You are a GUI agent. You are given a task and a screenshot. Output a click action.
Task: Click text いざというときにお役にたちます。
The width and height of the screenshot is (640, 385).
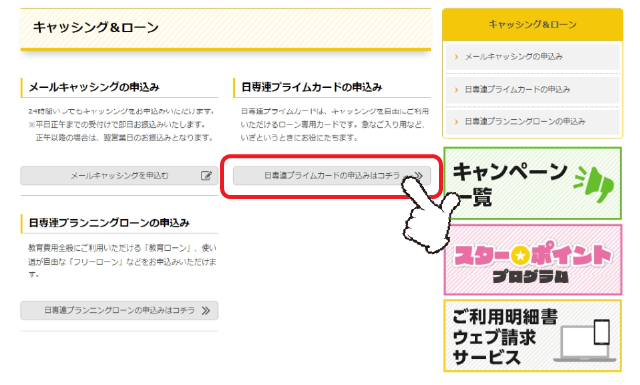pyautogui.click(x=299, y=138)
